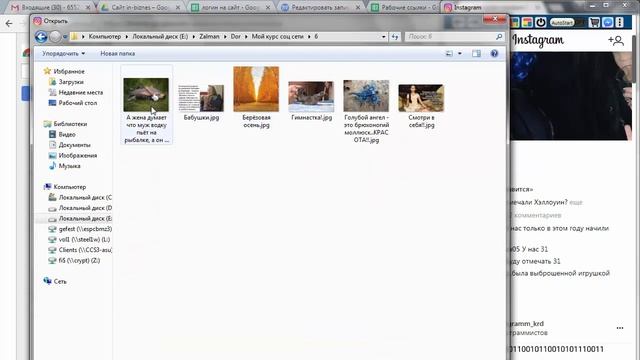This screenshot has width=640, height=360.
Task: Open Clients network drive in sidebar
Action: coord(80,250)
